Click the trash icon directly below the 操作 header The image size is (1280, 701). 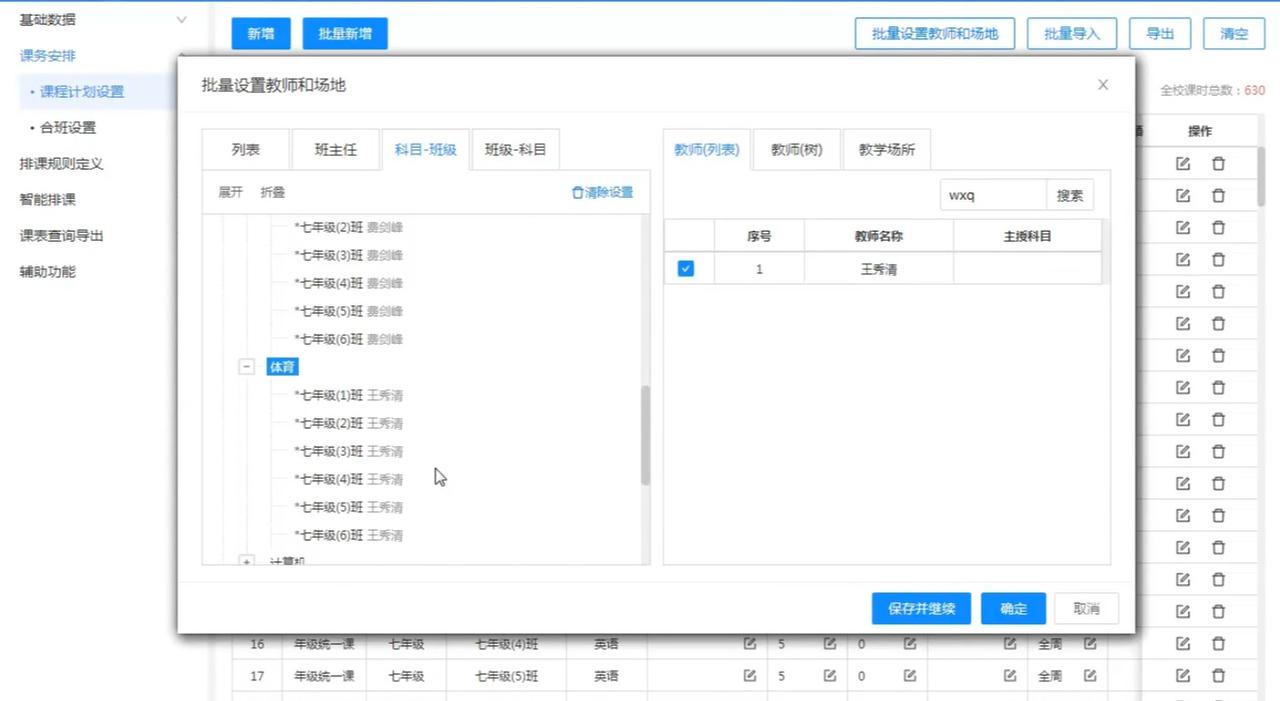[1218, 163]
